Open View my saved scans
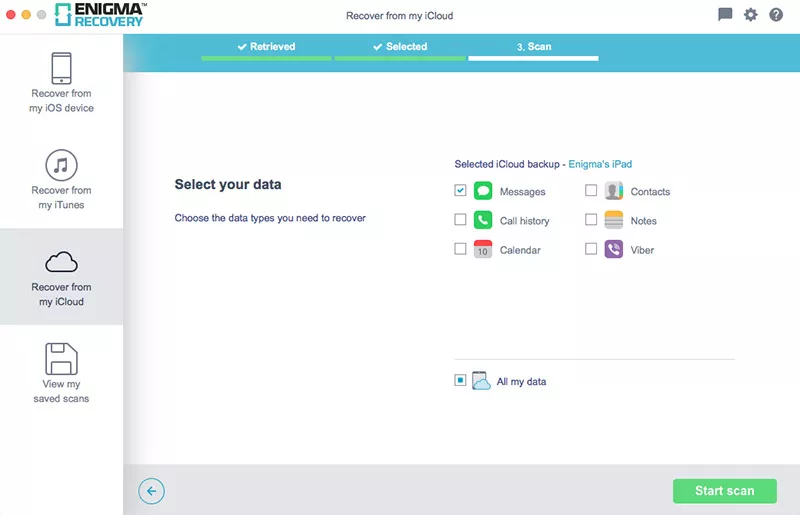Screen dimensions: 800x515 (x=61, y=373)
